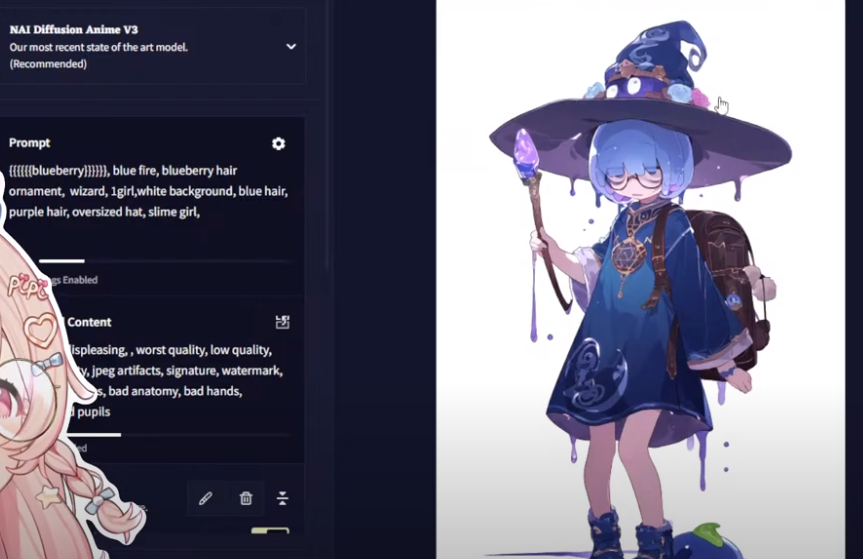Click the Undesired 'Content' section heading
This screenshot has height=559, width=863.
89,322
